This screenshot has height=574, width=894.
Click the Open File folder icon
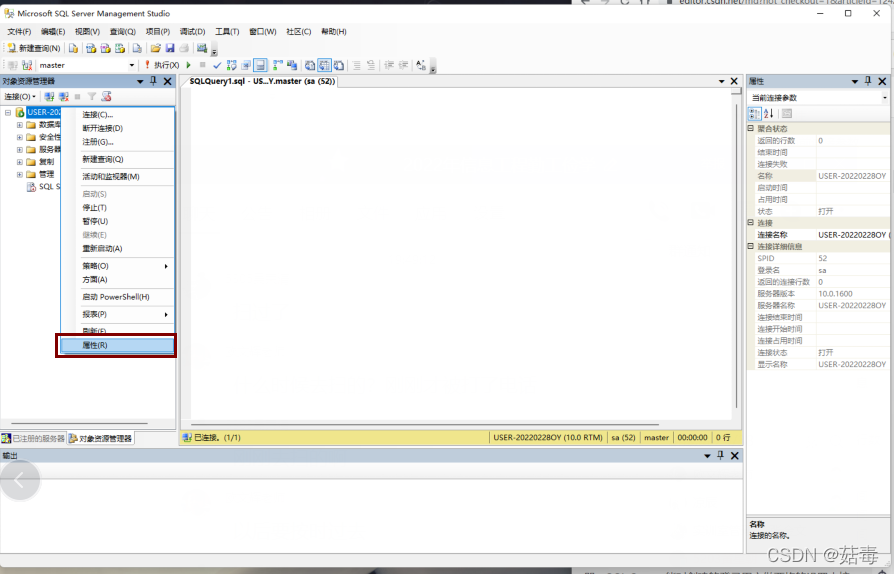[155, 48]
